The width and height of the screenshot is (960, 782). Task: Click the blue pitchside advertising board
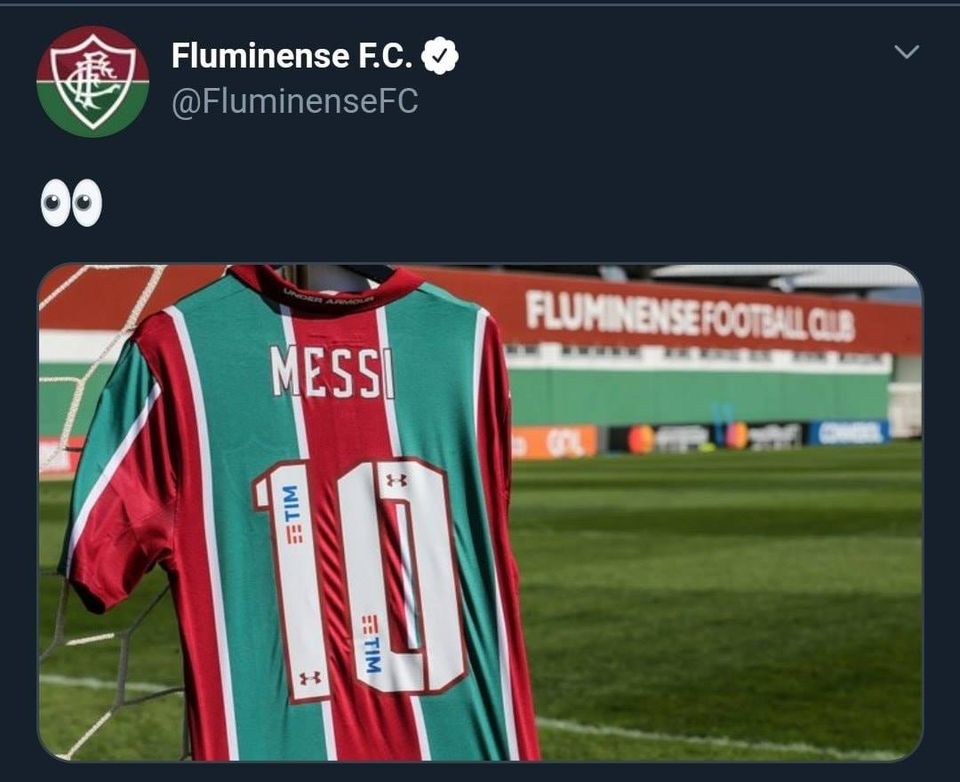coord(849,432)
